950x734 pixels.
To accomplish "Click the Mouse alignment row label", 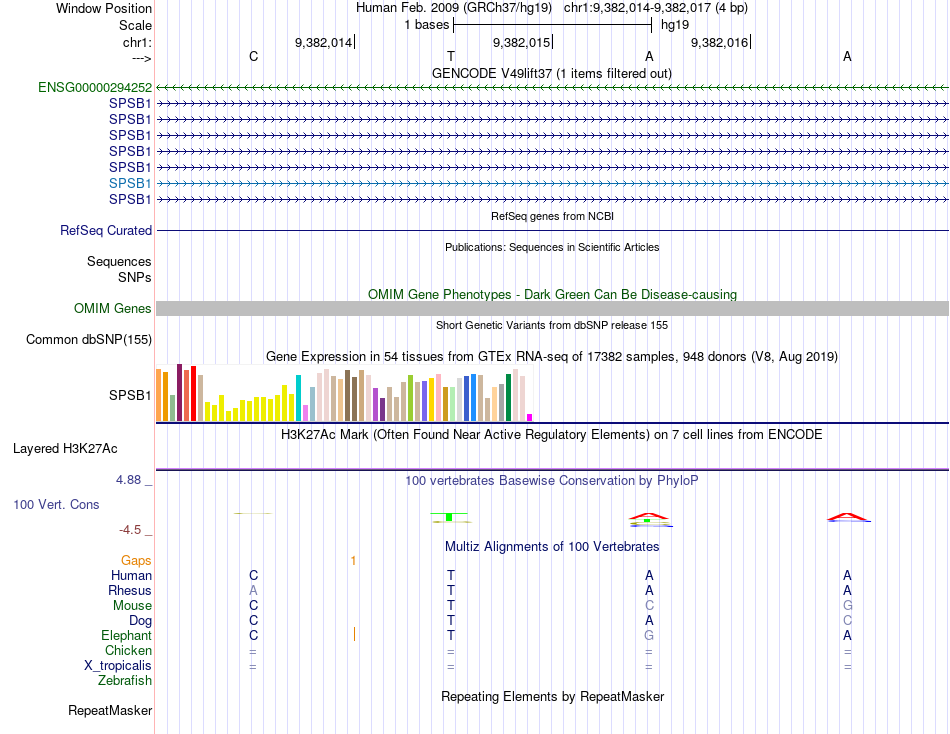I will pos(133,606).
